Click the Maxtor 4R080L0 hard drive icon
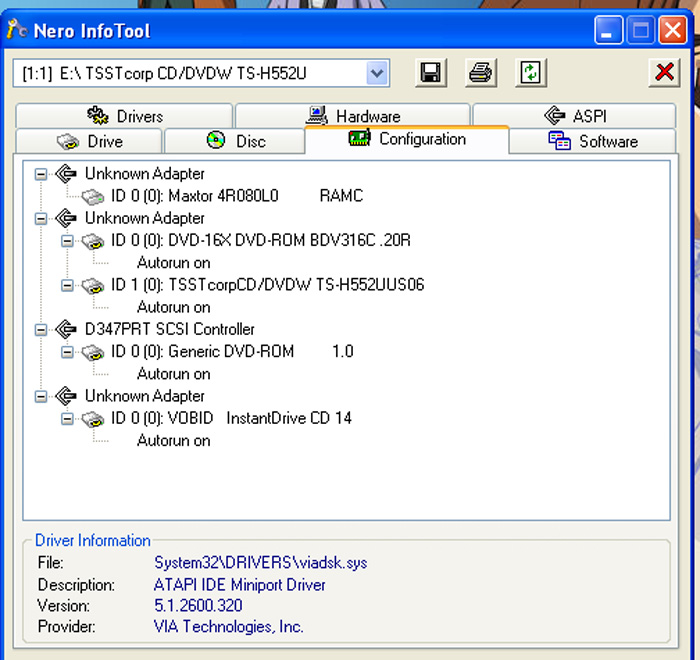Image resolution: width=700 pixels, height=660 pixels. [92, 196]
